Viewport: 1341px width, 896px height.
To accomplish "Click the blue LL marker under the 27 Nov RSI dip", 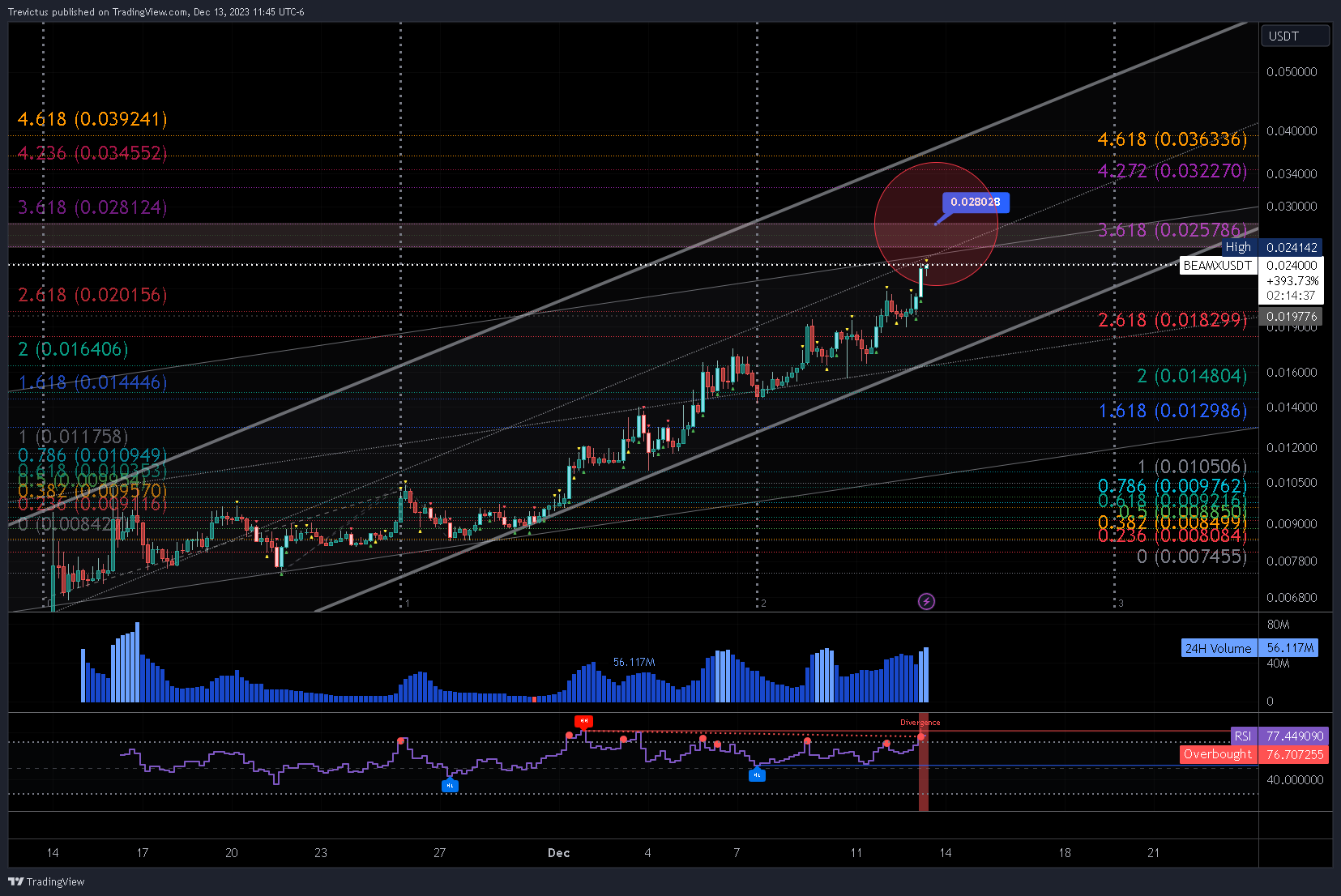I will coord(450,785).
